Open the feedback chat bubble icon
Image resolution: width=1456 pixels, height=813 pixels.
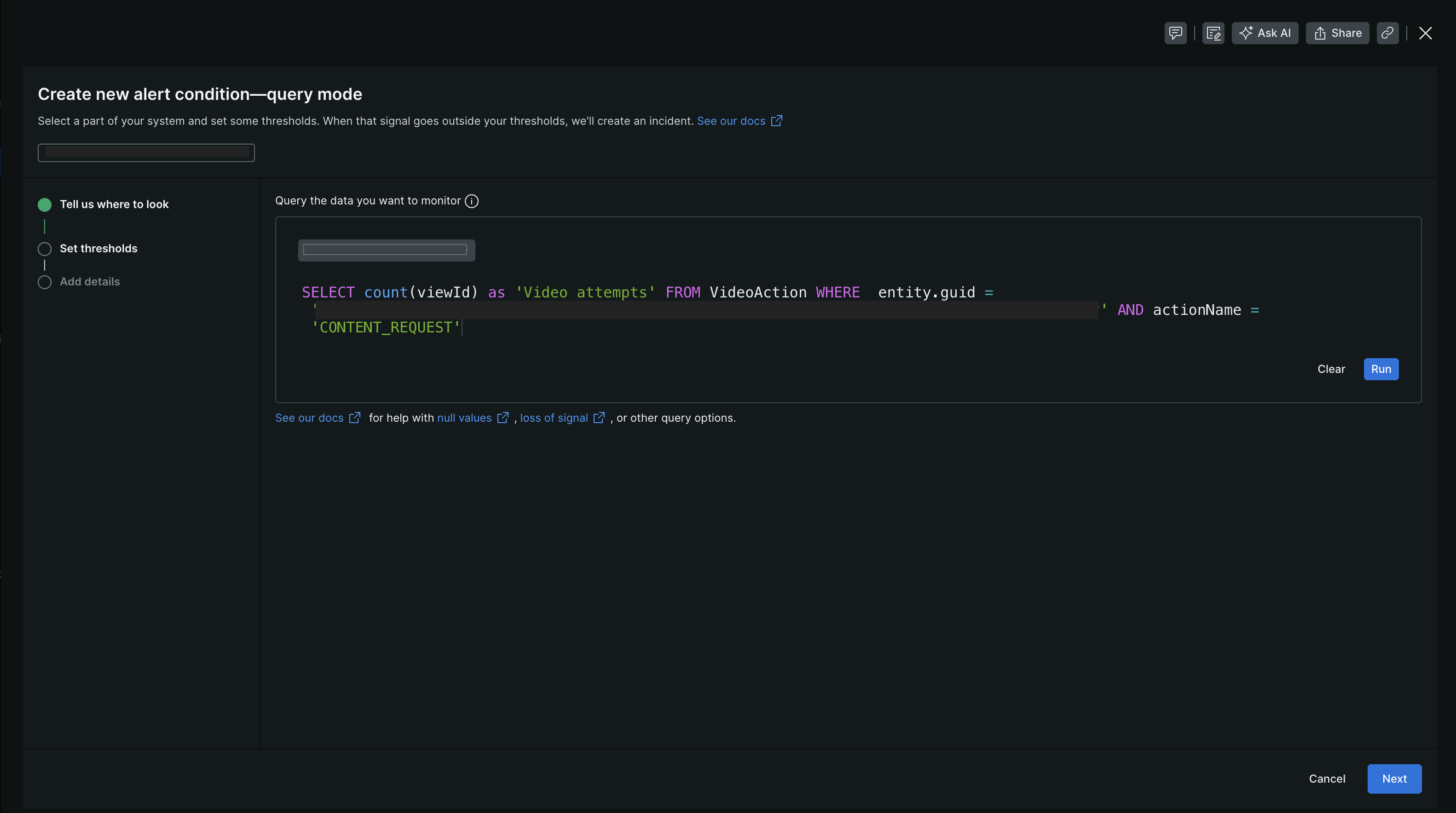point(1175,33)
